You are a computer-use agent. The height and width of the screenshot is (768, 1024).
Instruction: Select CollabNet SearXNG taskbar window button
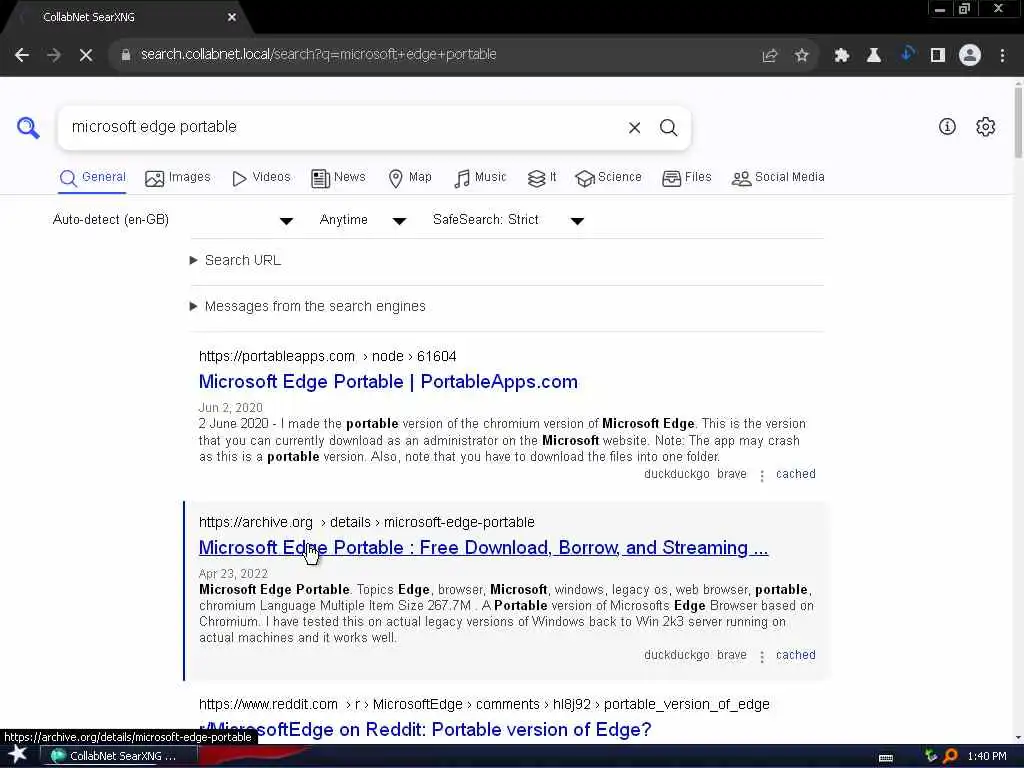[x=120, y=756]
